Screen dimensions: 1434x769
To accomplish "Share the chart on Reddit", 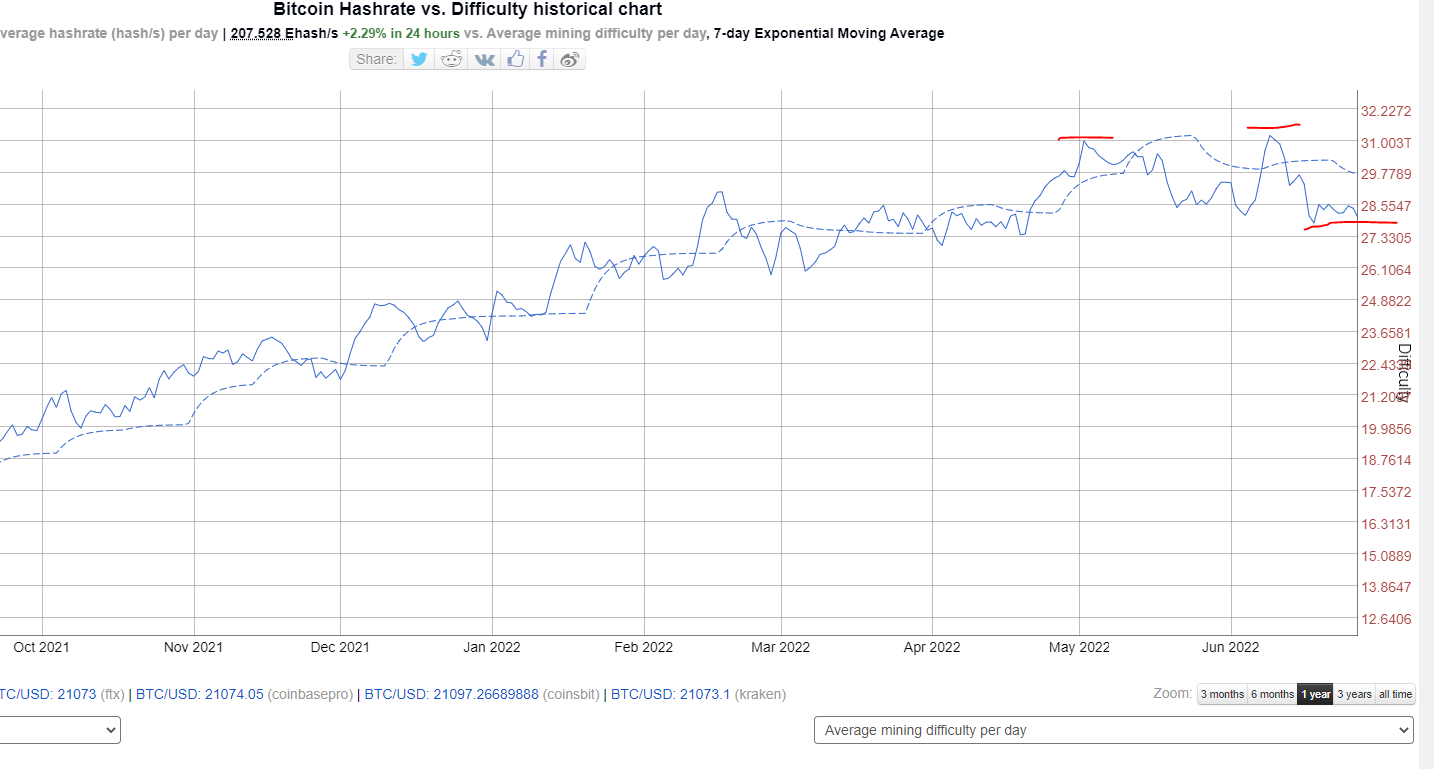I will pyautogui.click(x=452, y=59).
